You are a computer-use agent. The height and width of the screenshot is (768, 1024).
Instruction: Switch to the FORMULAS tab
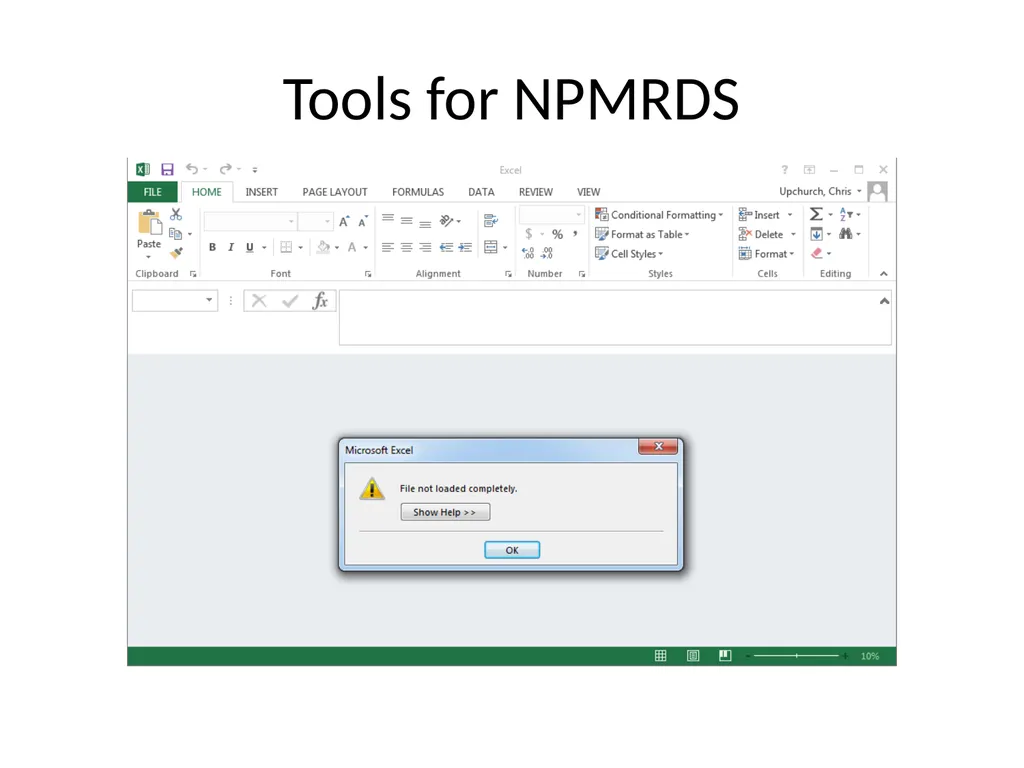coord(417,192)
